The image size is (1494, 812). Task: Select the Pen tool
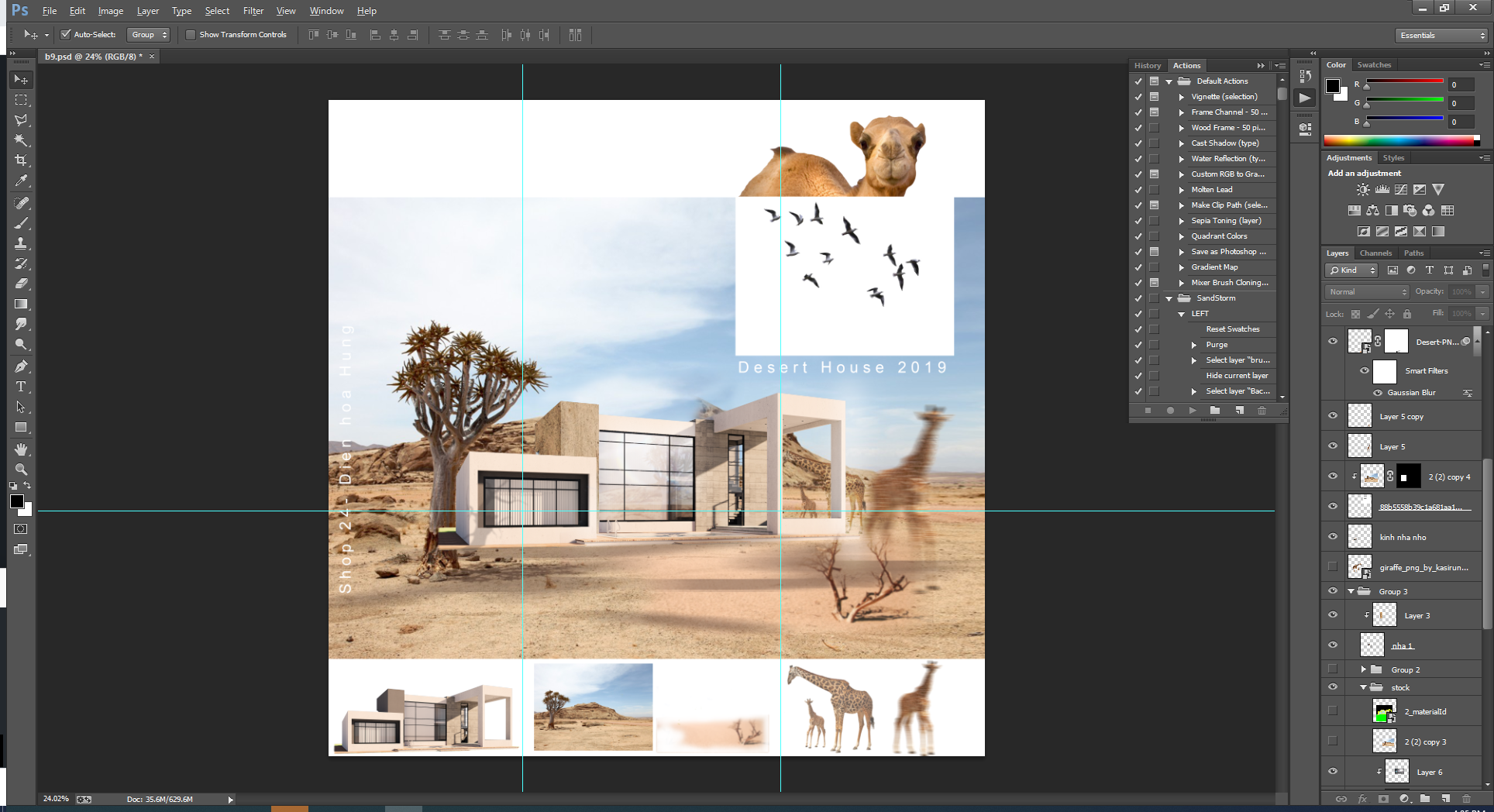point(21,366)
